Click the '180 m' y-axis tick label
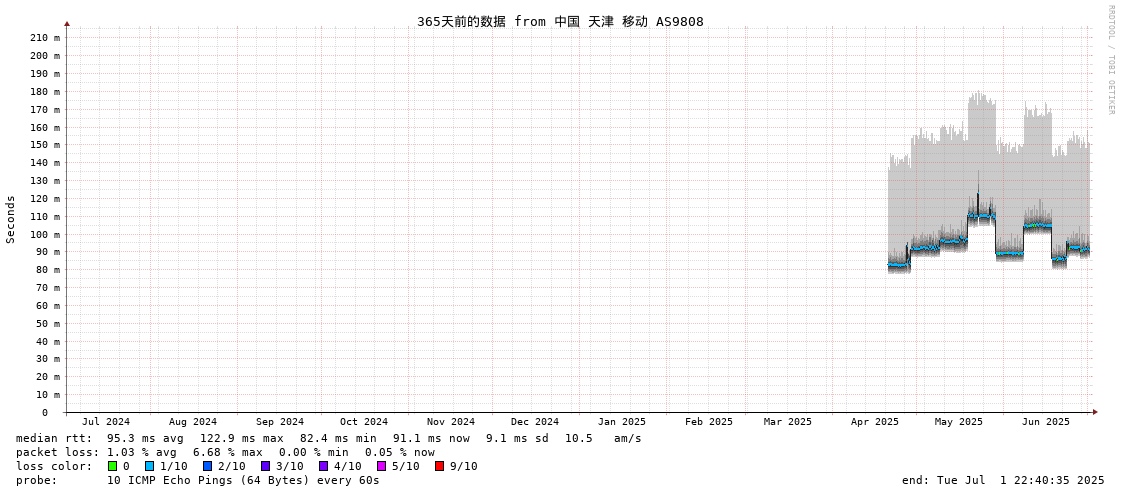This screenshot has width=1121, height=494. 45,92
